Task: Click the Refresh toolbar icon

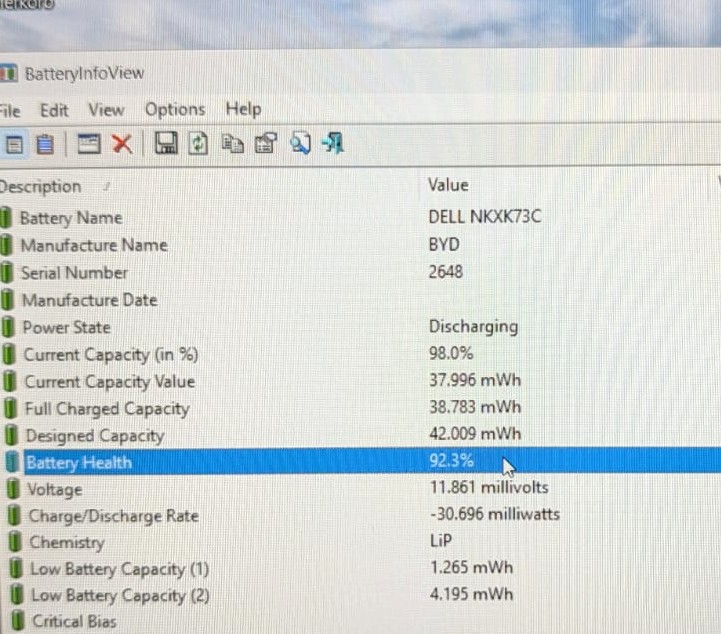Action: [198, 143]
